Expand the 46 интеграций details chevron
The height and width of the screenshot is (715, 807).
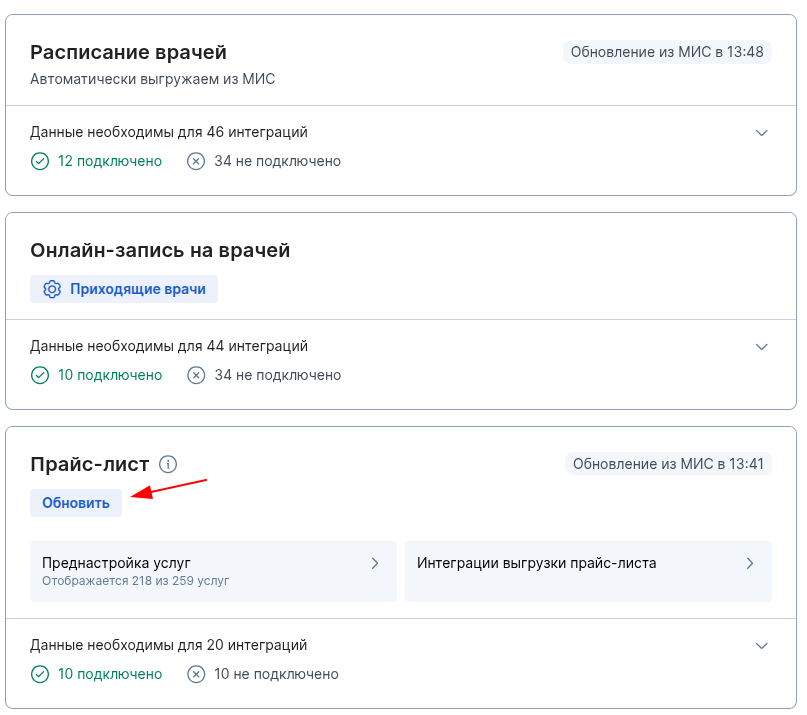[x=762, y=133]
